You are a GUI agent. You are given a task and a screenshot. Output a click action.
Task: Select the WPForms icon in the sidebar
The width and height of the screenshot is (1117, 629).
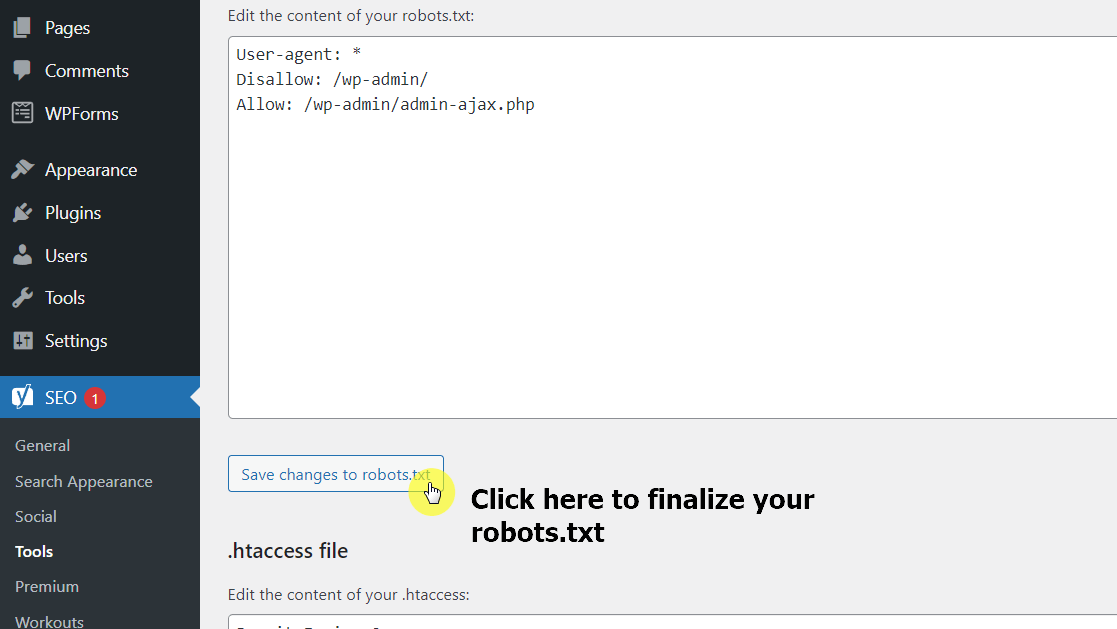click(x=20, y=113)
